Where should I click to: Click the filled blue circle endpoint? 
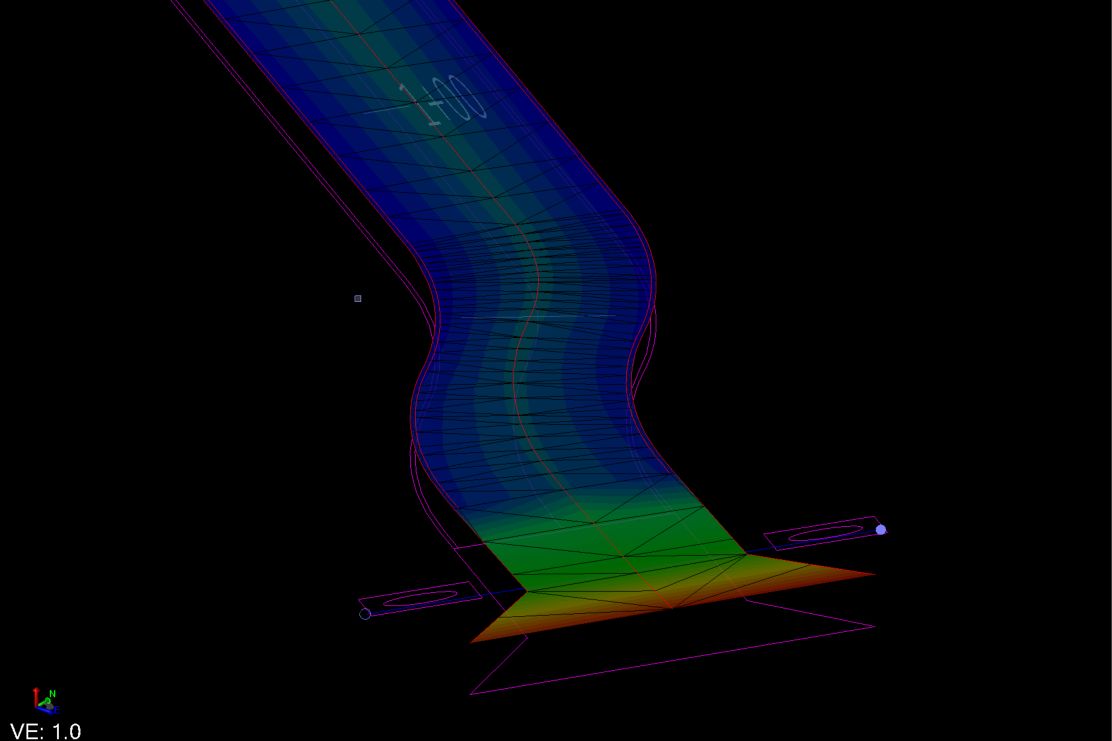(881, 530)
